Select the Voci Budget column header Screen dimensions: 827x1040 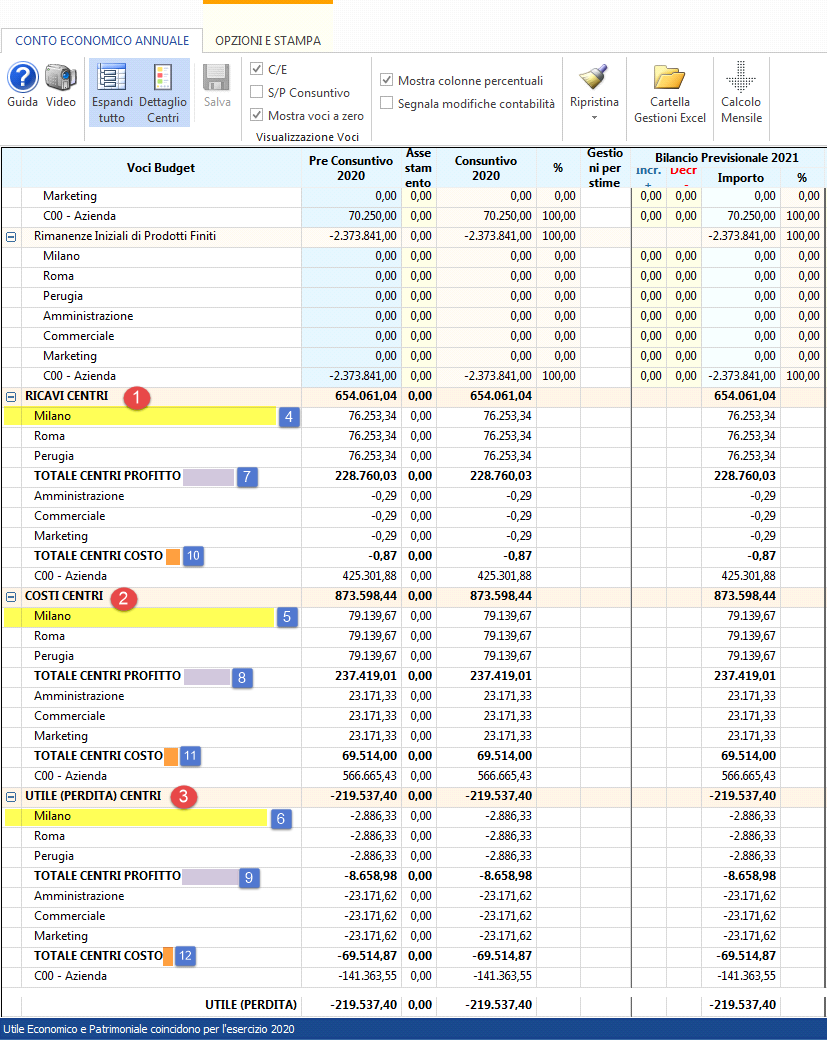[x=161, y=168]
